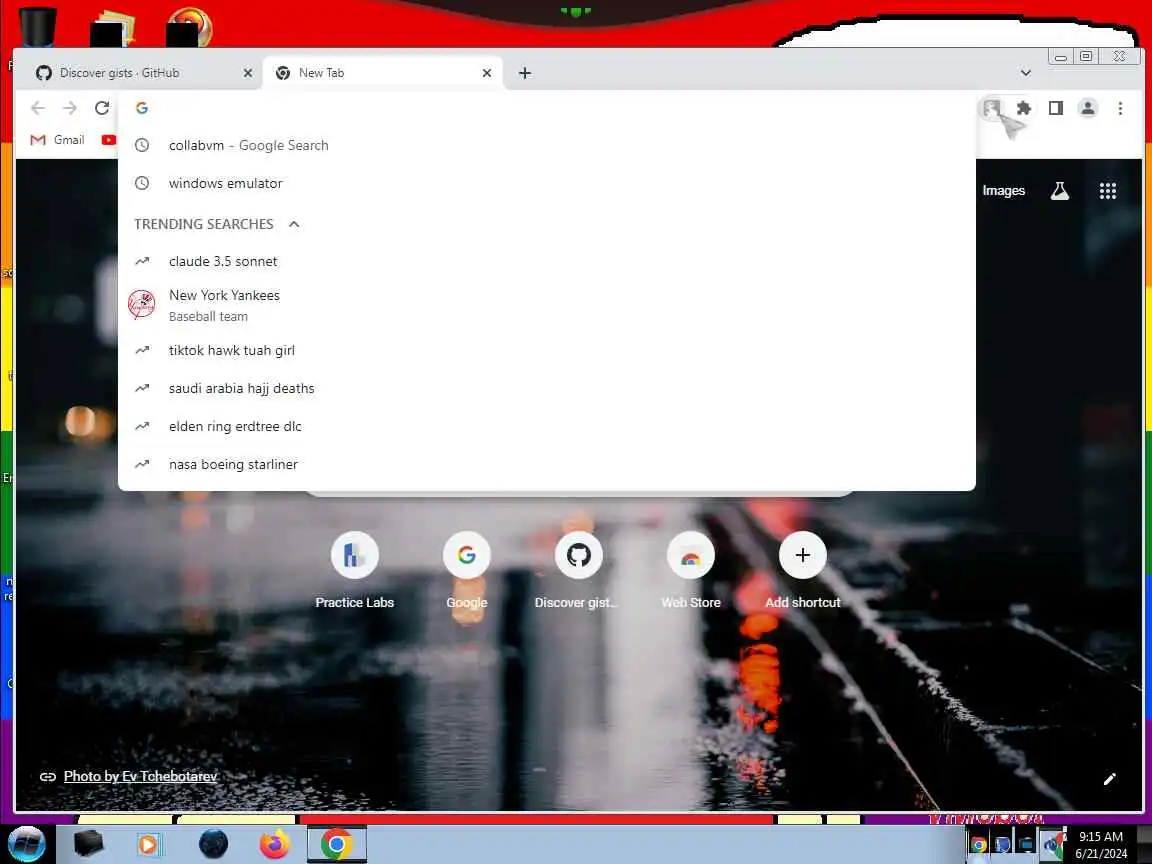Choose elden ring erdtree dlc suggestion
Viewport: 1152px width, 864px height.
(x=547, y=427)
